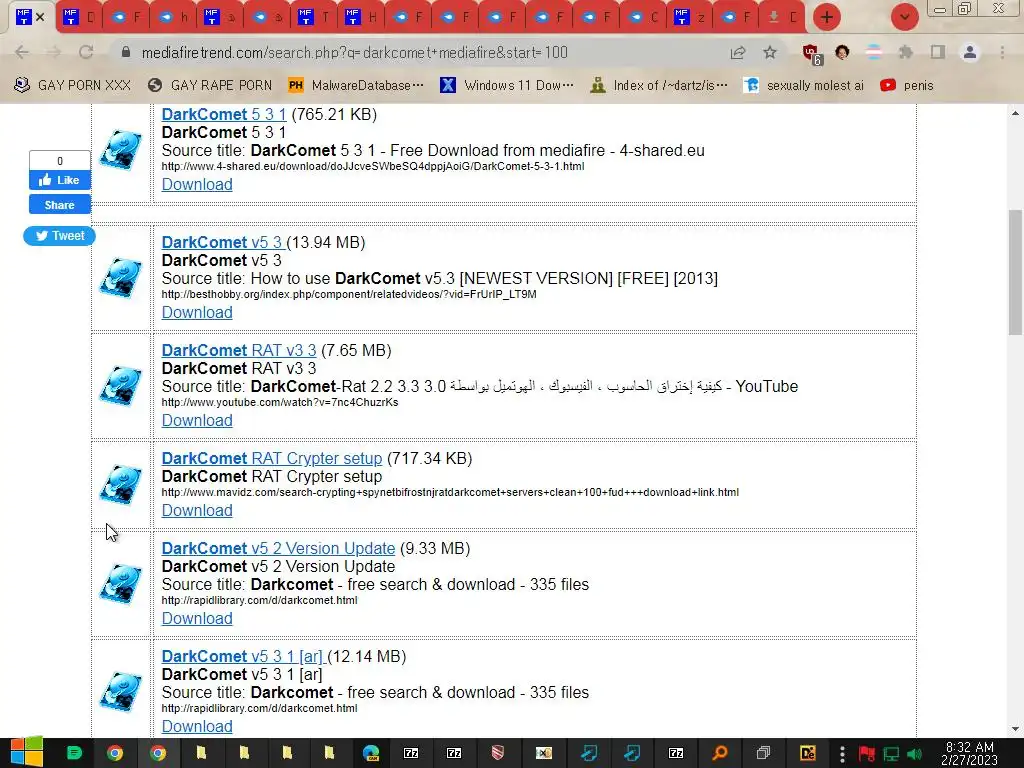Bookmark this page with the star icon

(770, 52)
